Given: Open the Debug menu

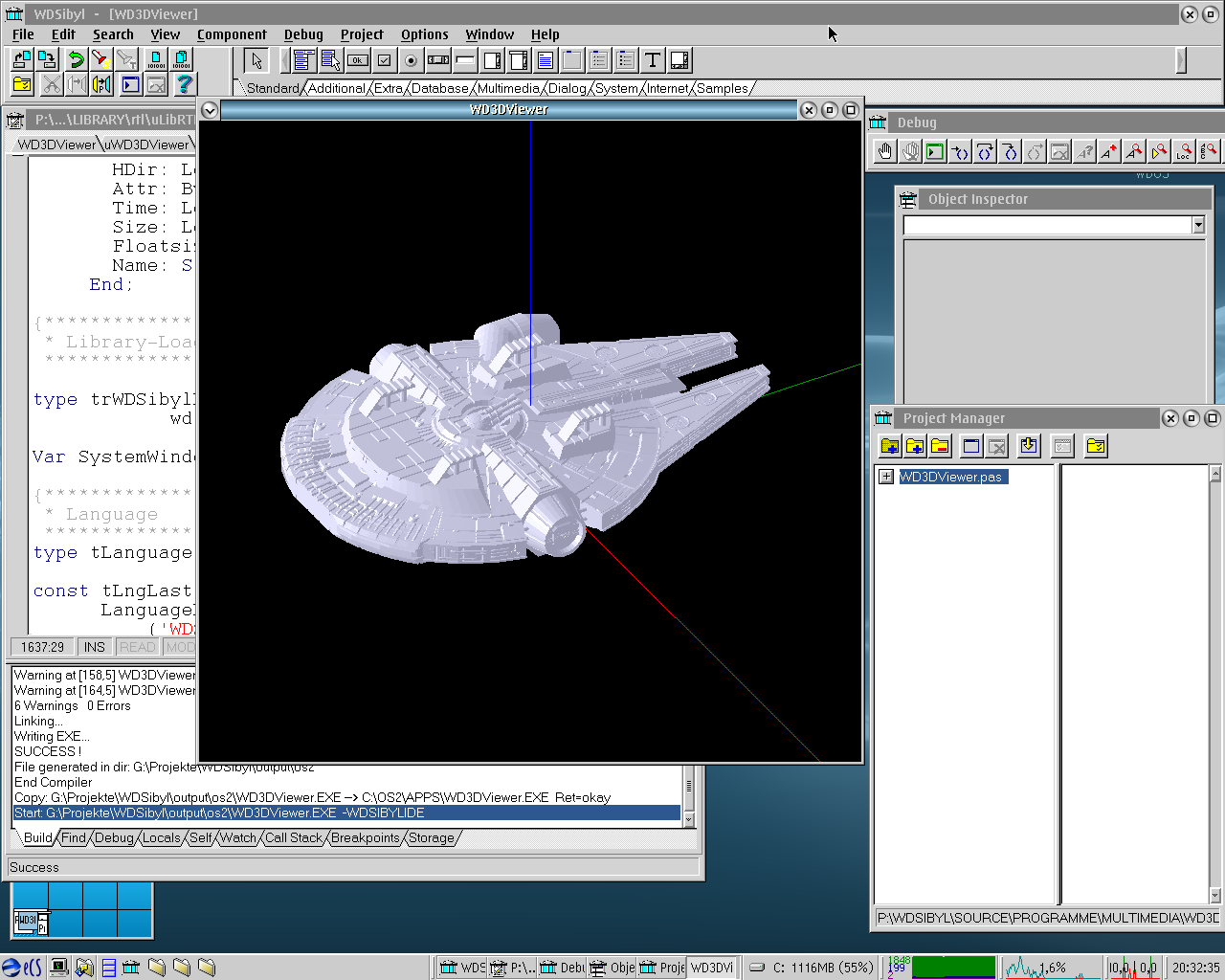Looking at the screenshot, I should [x=303, y=34].
